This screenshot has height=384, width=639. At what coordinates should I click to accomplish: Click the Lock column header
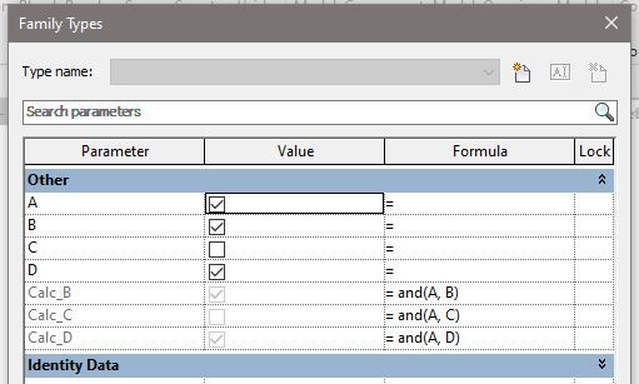click(594, 151)
